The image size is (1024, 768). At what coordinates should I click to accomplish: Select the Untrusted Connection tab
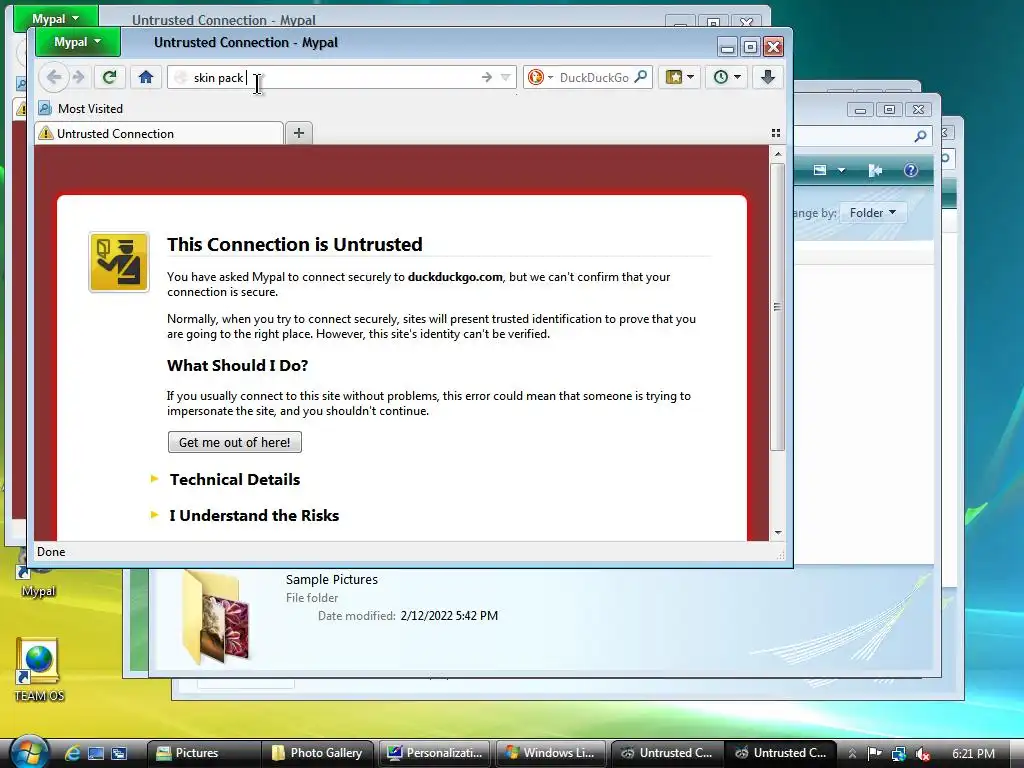tap(159, 134)
